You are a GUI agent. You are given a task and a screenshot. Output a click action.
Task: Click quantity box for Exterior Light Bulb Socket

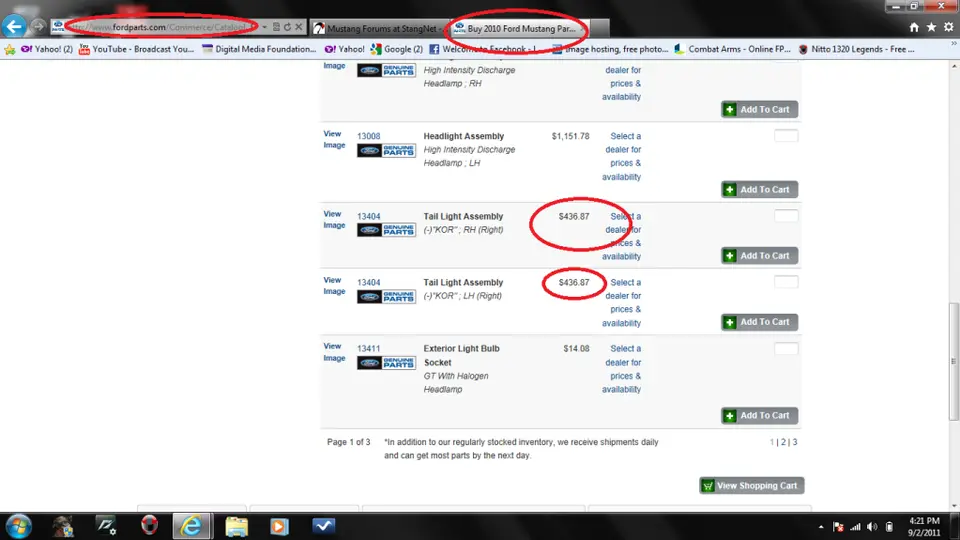[x=786, y=349]
